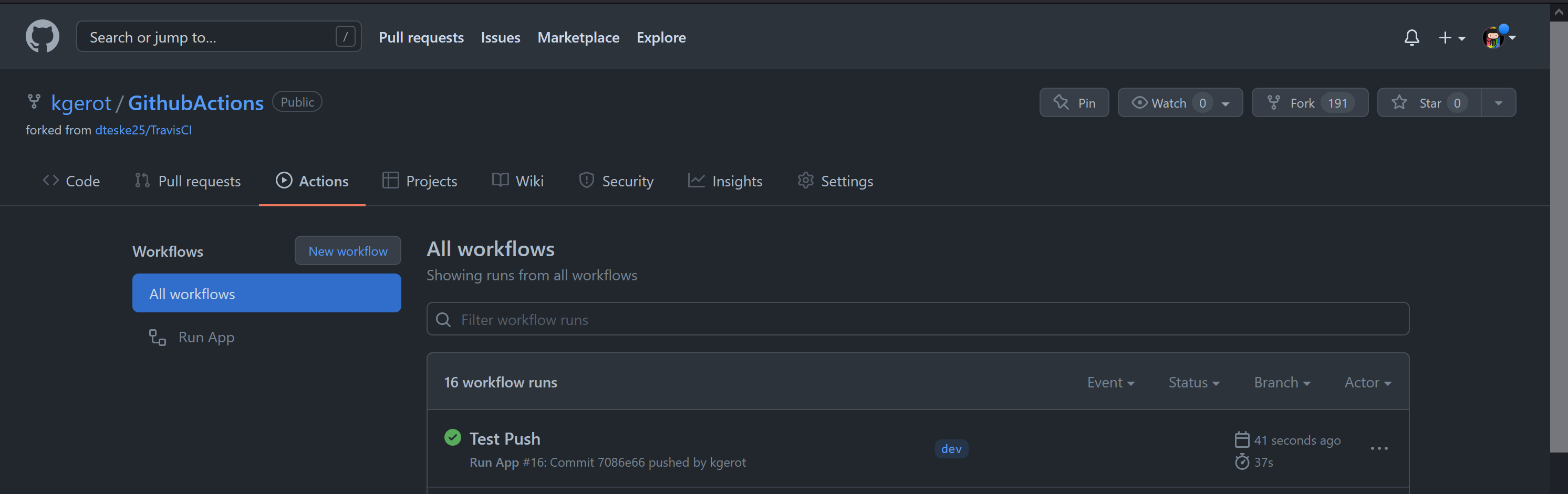
Task: Click the fork icon beside kgerot
Action: click(x=34, y=102)
